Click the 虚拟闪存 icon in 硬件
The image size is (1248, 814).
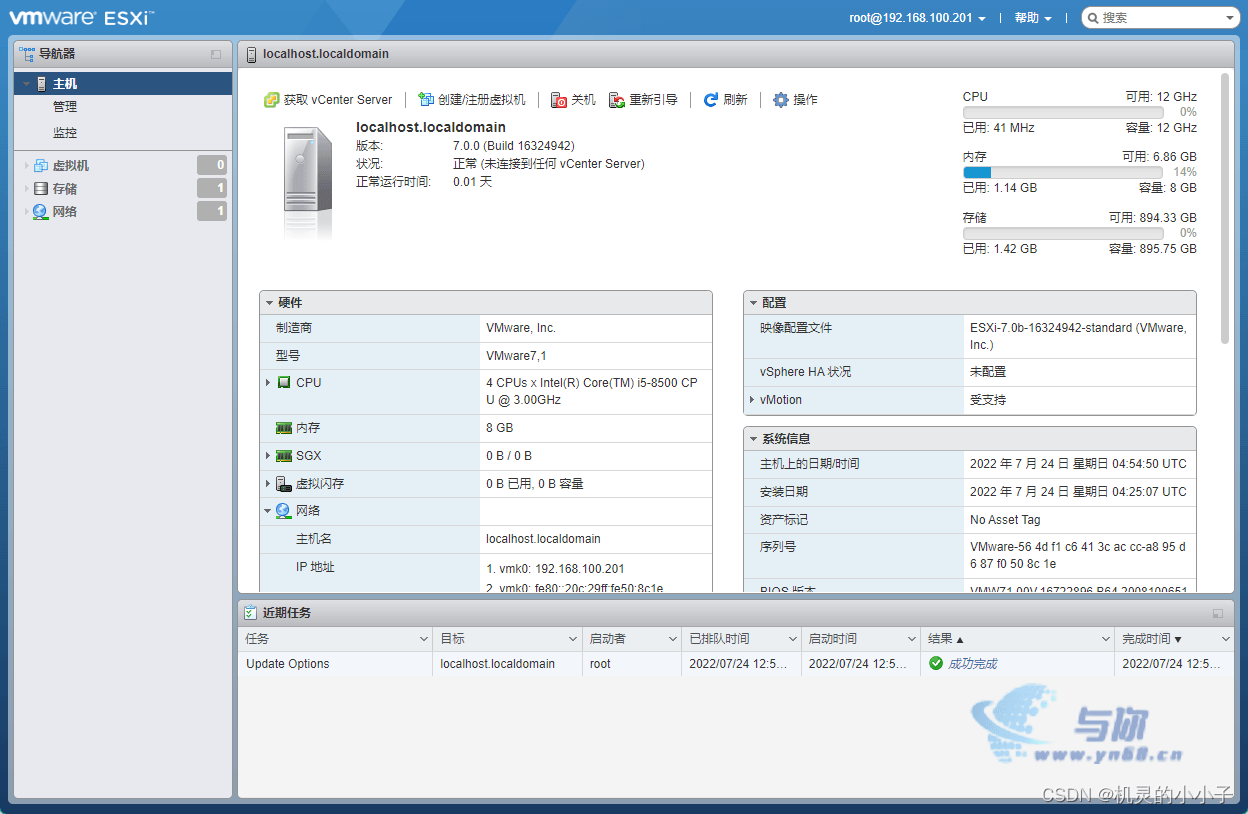click(x=284, y=484)
